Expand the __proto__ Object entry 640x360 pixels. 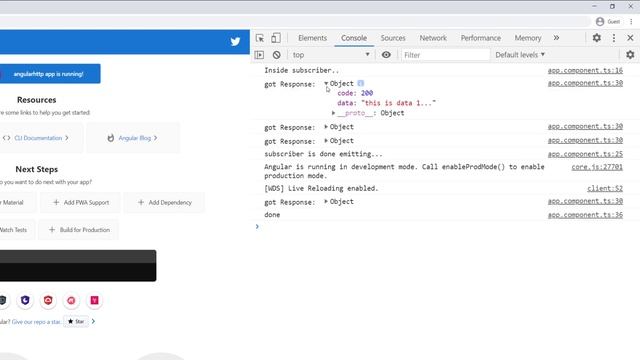[x=333, y=113]
